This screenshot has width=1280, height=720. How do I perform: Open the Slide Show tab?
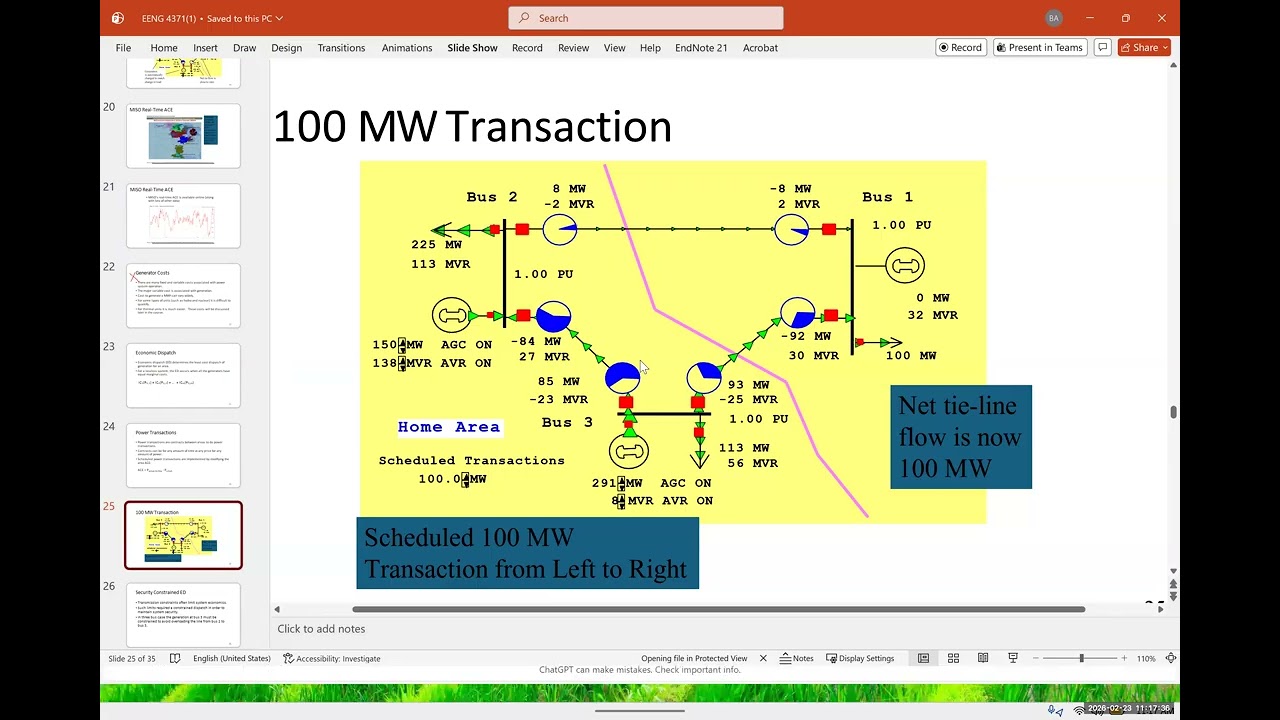point(472,48)
